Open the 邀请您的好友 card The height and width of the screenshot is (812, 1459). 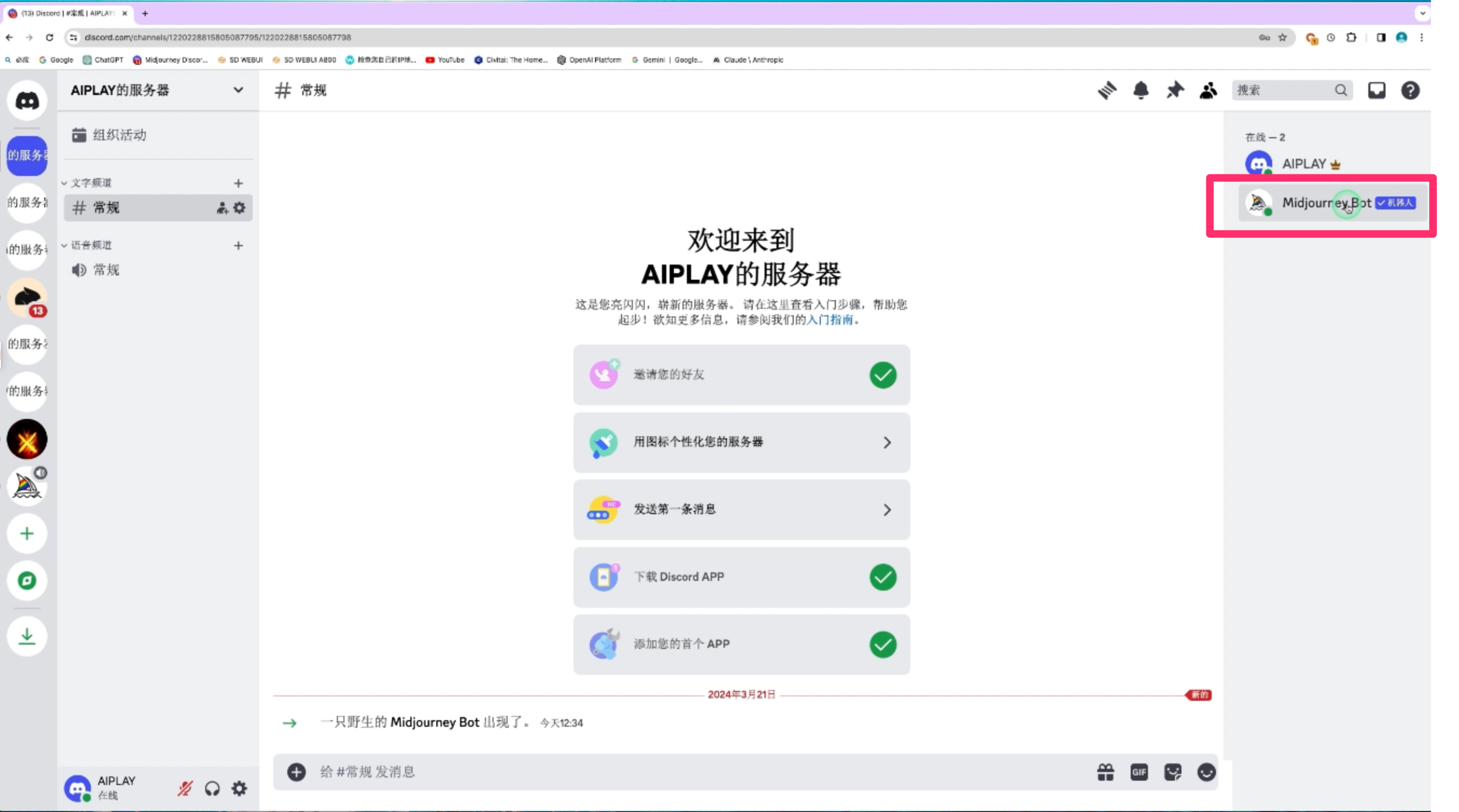point(741,375)
